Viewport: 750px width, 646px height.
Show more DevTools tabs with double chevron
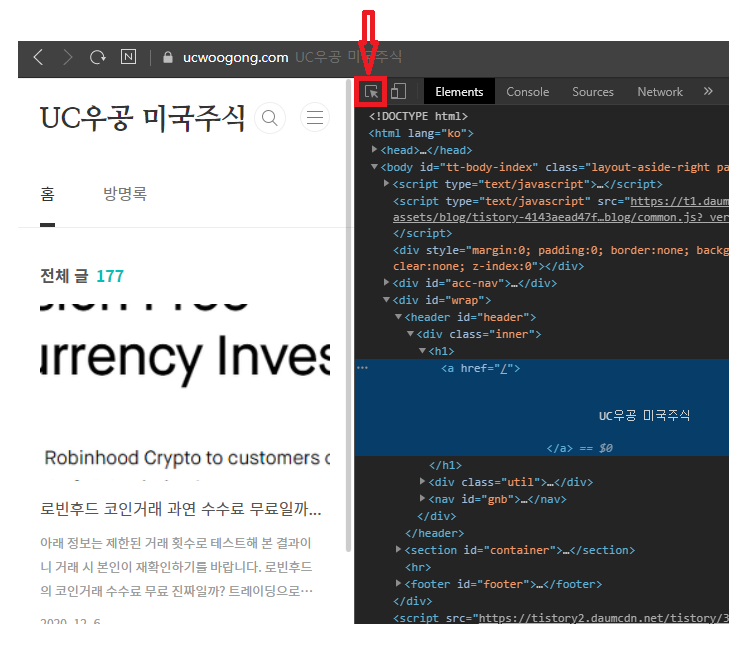pyautogui.click(x=708, y=91)
